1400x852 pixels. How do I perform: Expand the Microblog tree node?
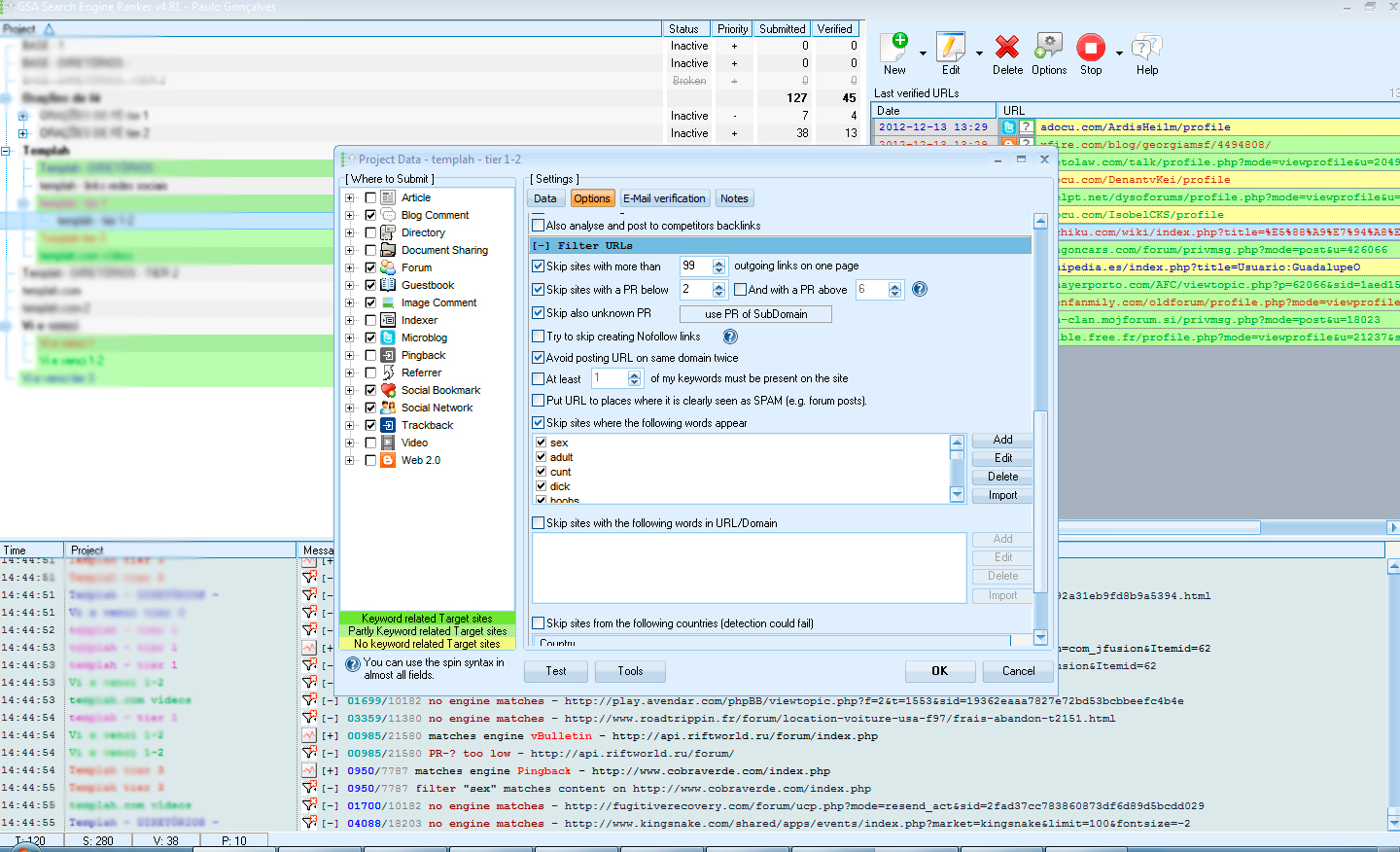(350, 337)
